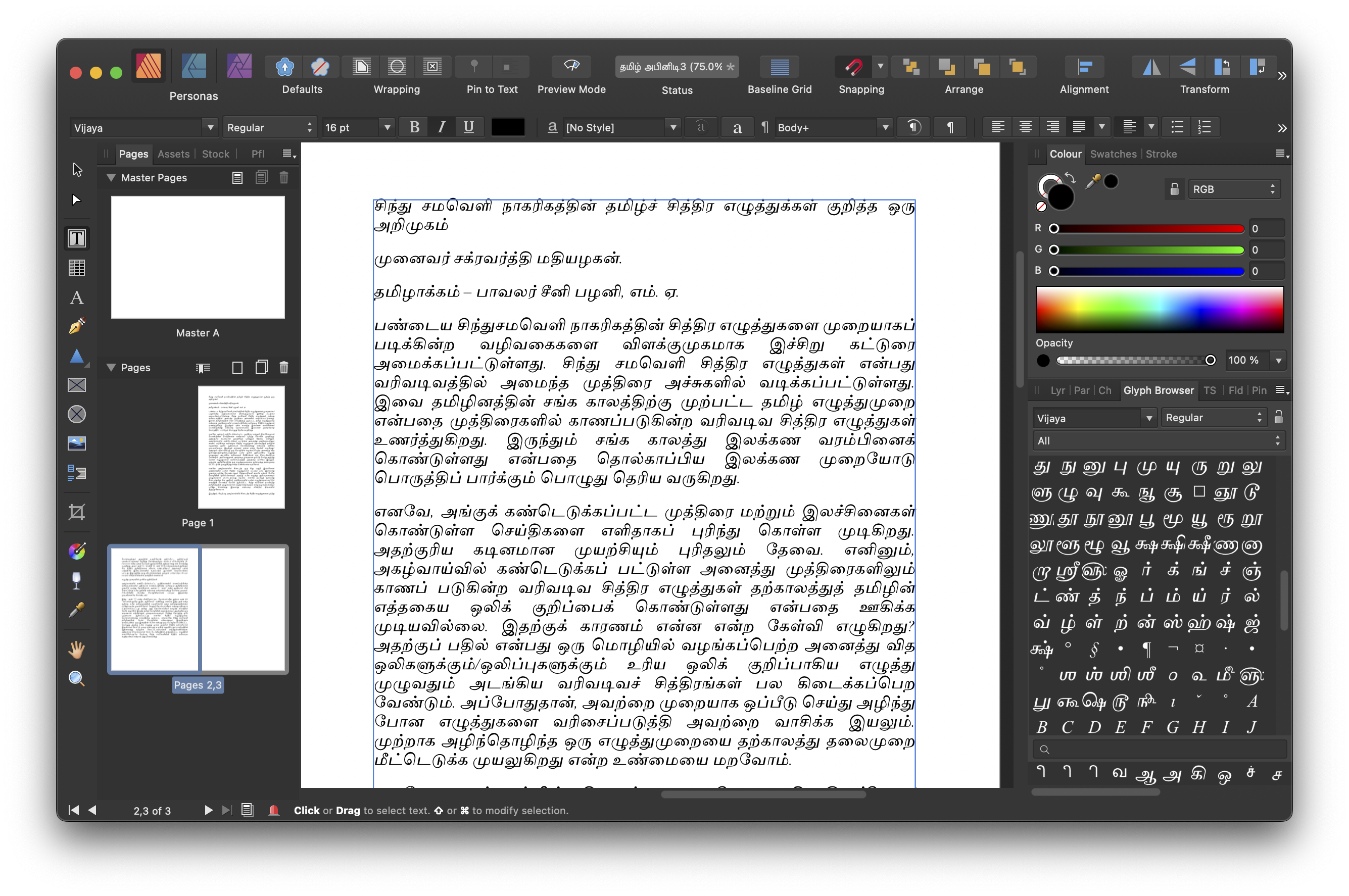Image resolution: width=1349 pixels, height=896 pixels.
Task: Jump to the last page with navigation button
Action: pos(227,810)
